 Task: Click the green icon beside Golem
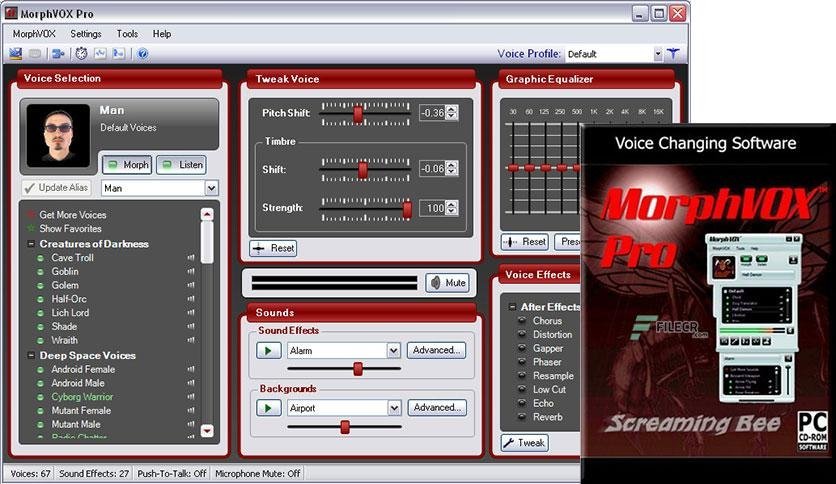point(40,286)
